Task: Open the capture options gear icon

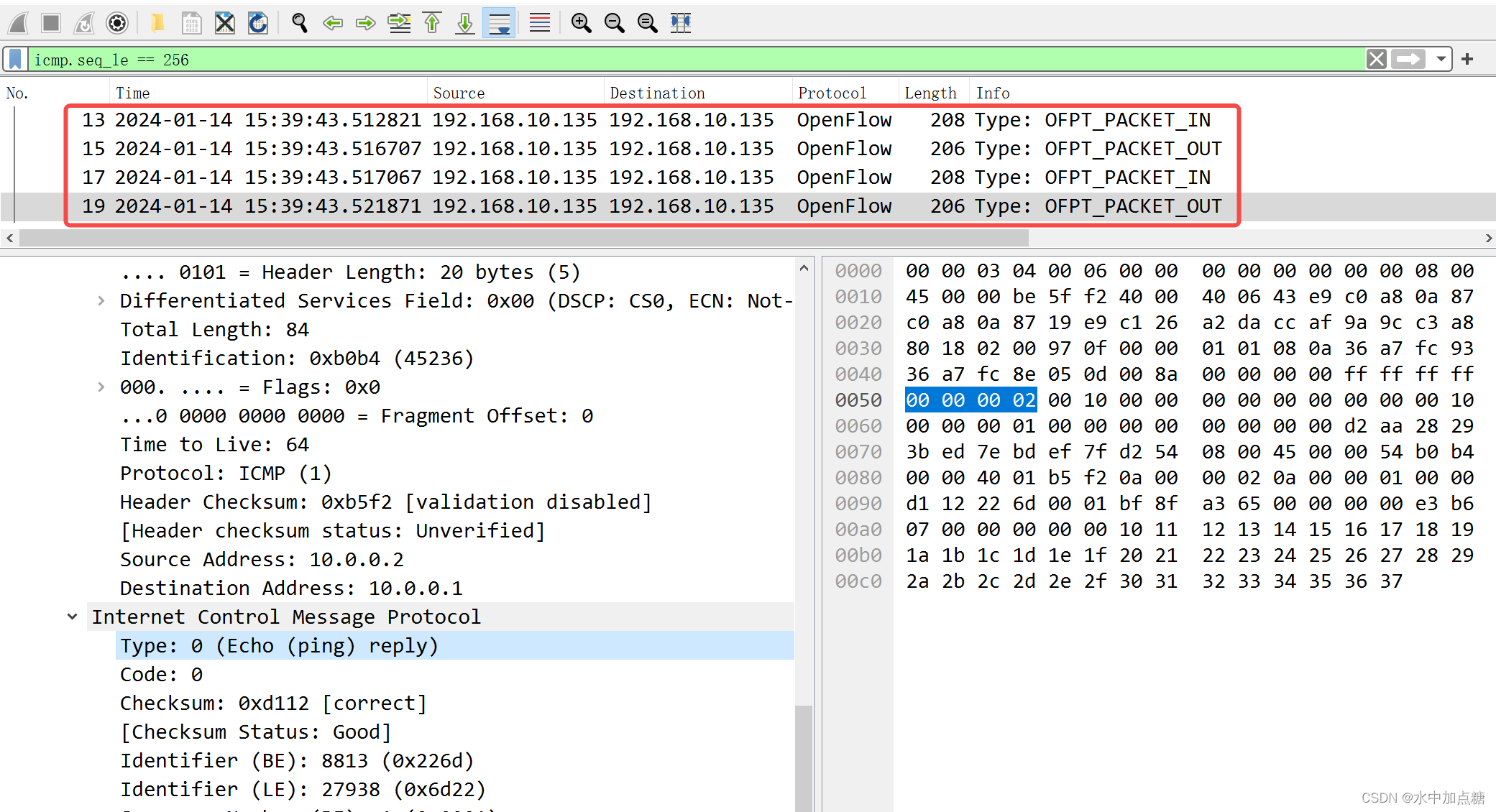Action: 117,23
